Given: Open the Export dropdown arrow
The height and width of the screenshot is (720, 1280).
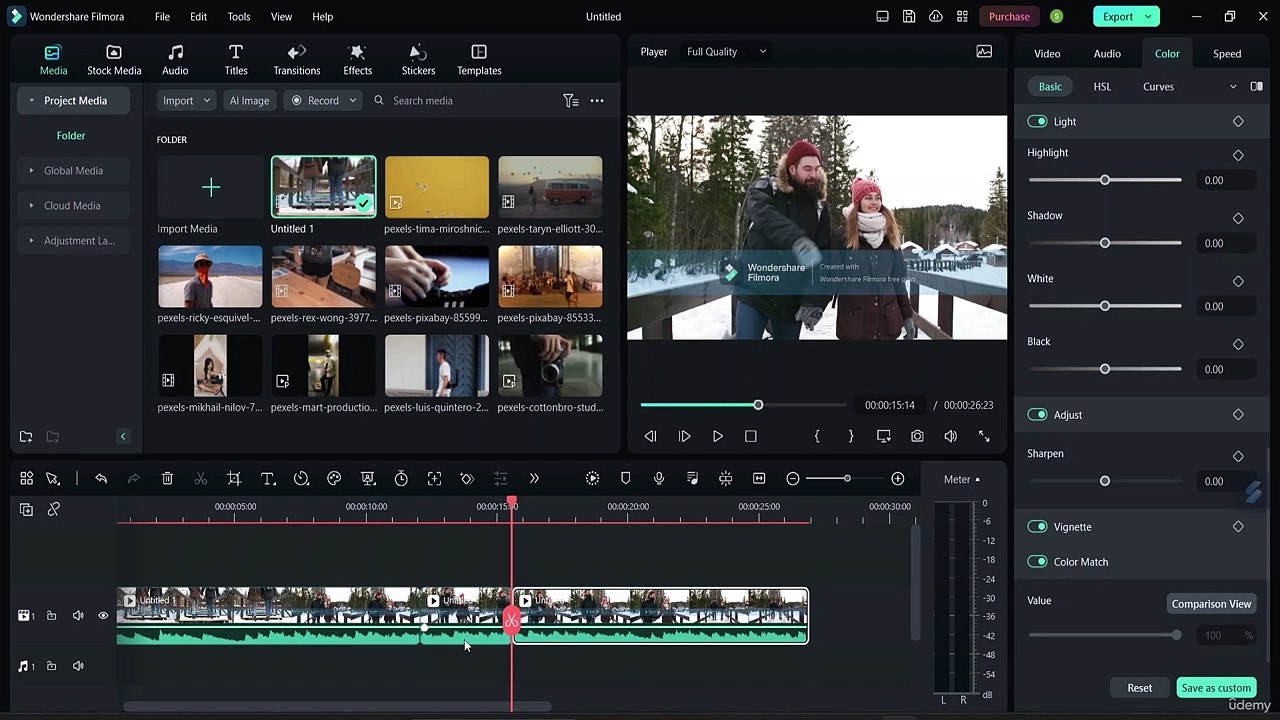Looking at the screenshot, I should (x=1149, y=16).
